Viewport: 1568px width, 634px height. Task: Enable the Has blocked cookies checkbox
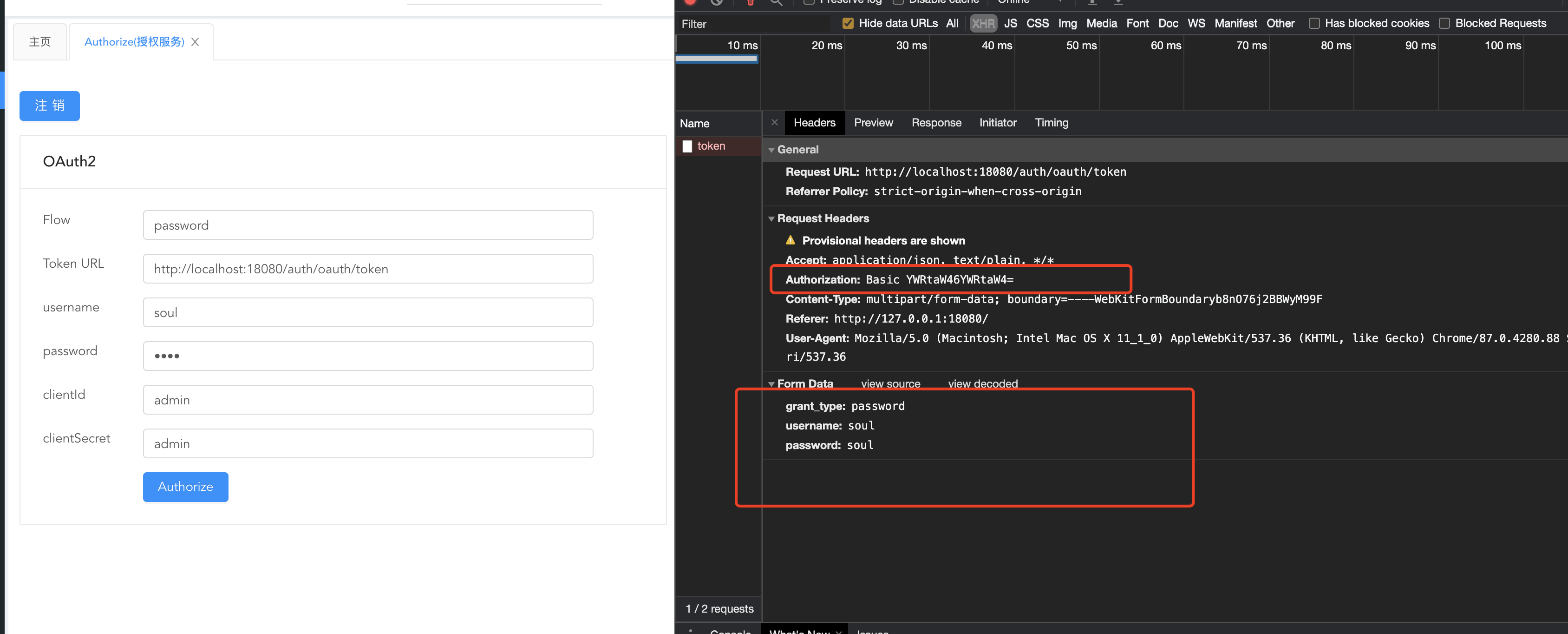[1313, 23]
